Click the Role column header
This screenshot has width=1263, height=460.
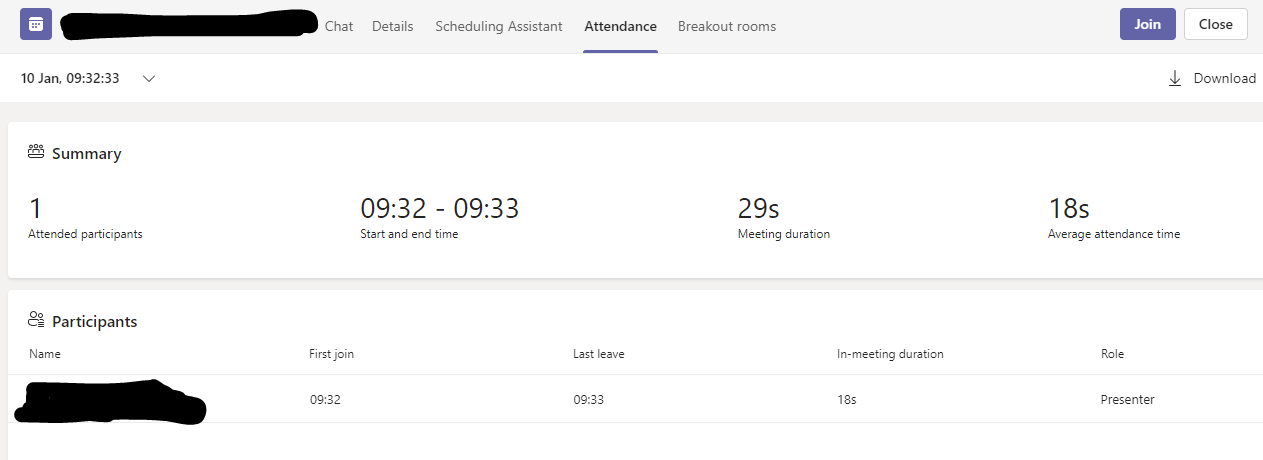coord(1112,354)
